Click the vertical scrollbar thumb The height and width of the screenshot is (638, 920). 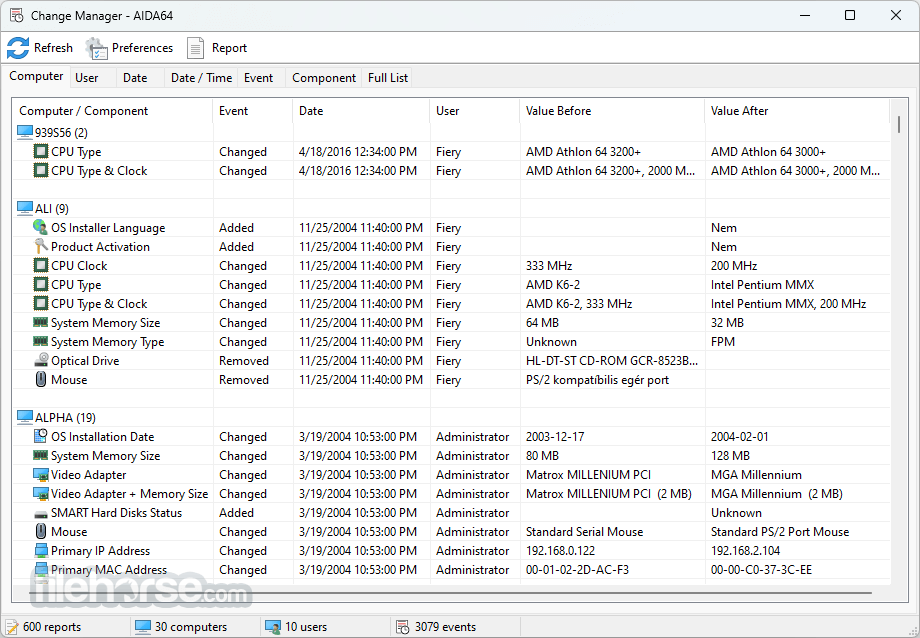pyautogui.click(x=899, y=124)
